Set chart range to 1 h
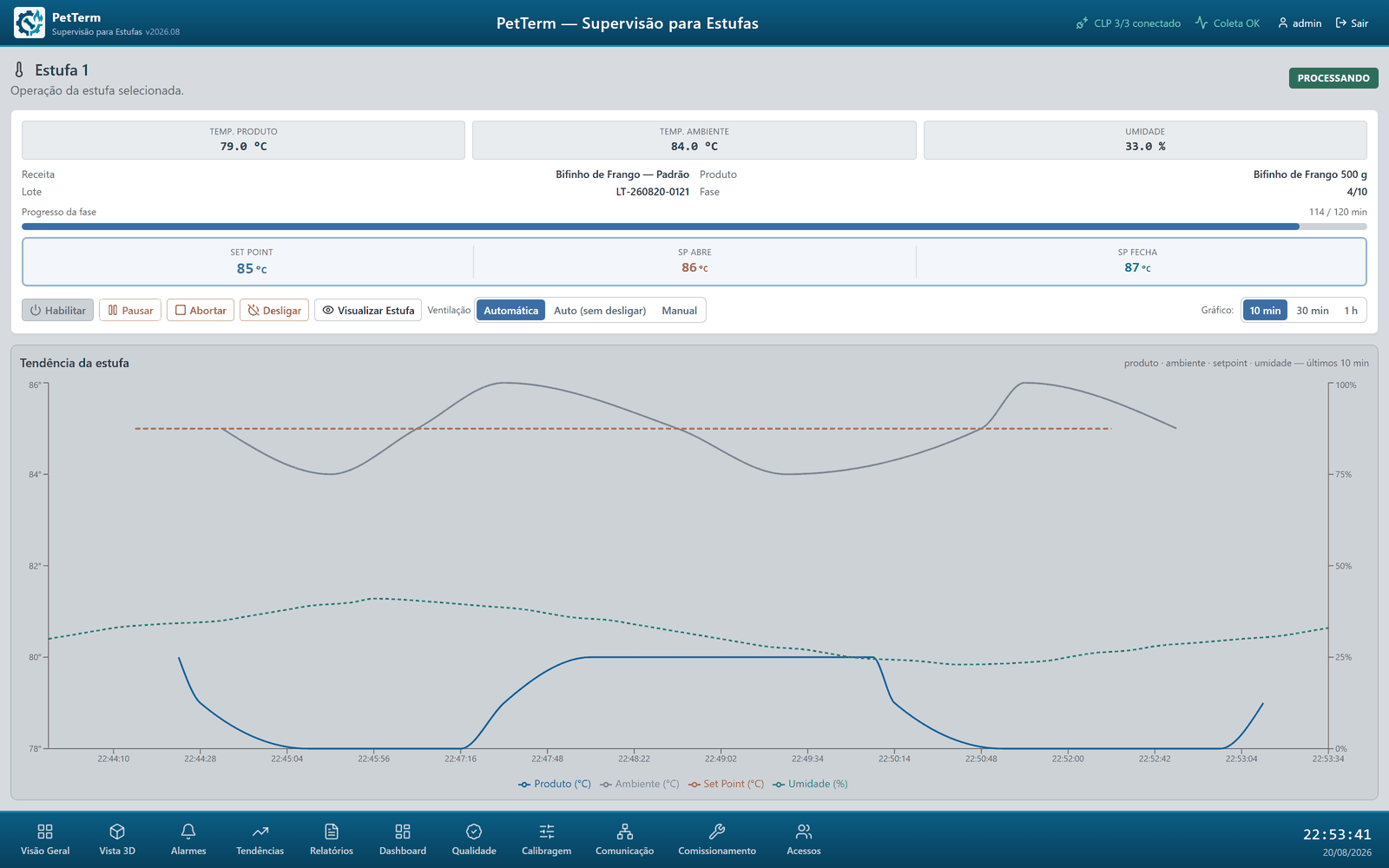The height and width of the screenshot is (868, 1389). [1351, 311]
